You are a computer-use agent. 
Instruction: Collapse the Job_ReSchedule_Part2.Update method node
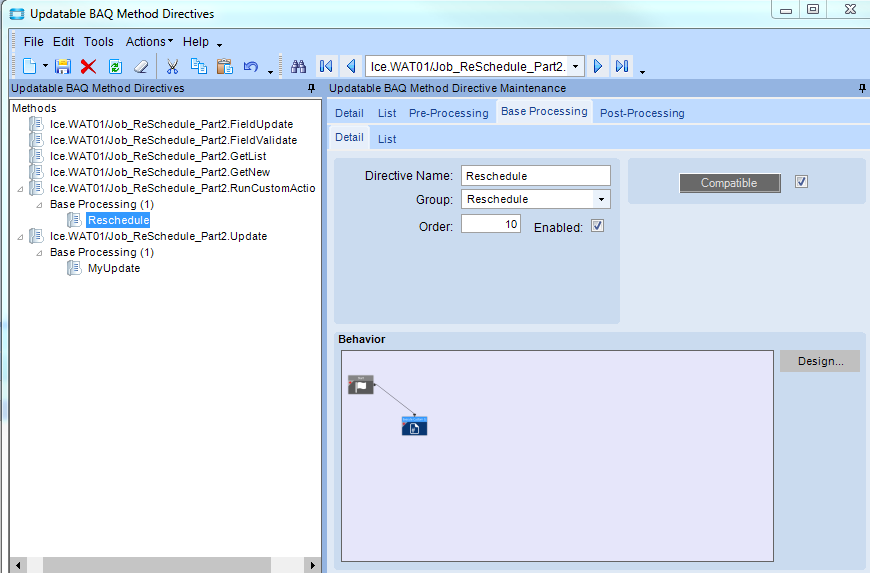click(21, 237)
